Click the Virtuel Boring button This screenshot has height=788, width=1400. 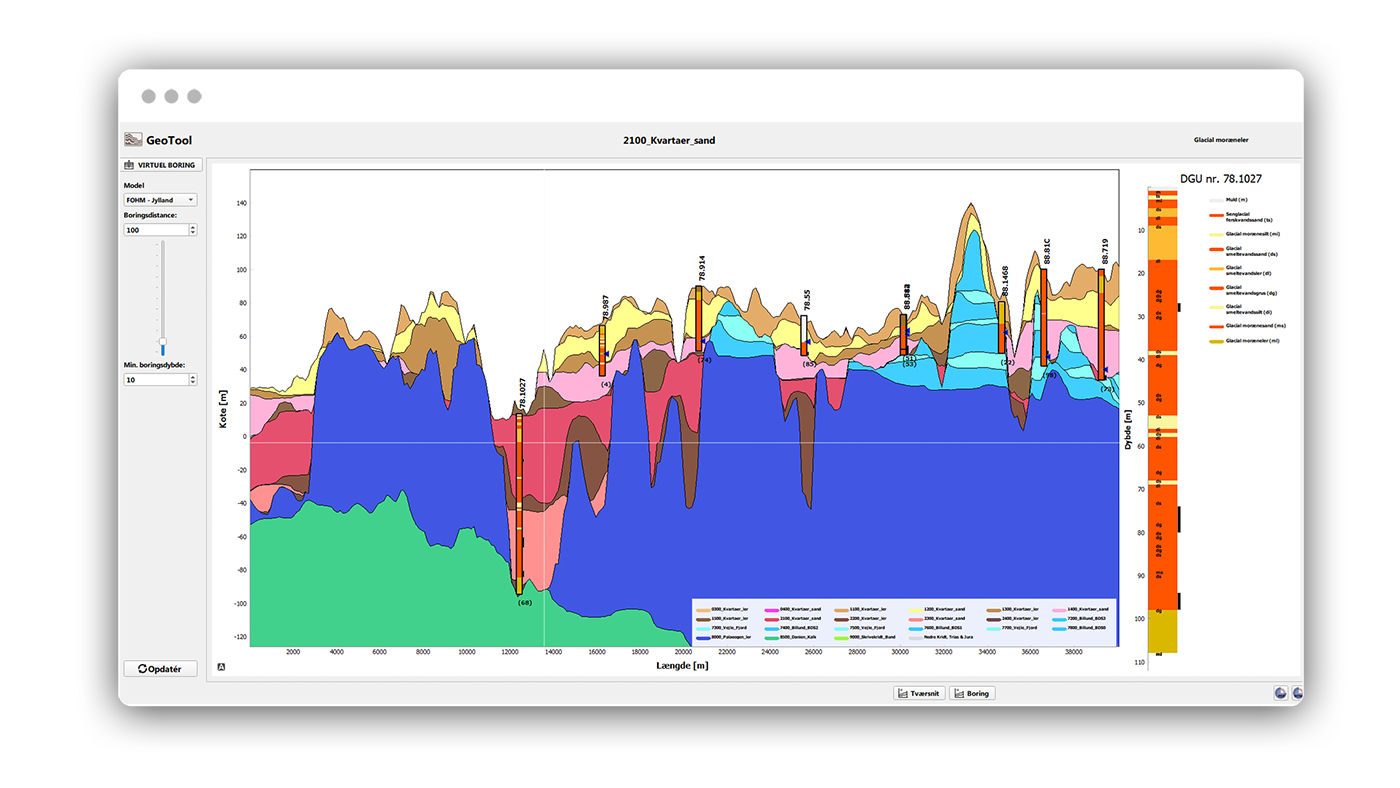click(160, 165)
